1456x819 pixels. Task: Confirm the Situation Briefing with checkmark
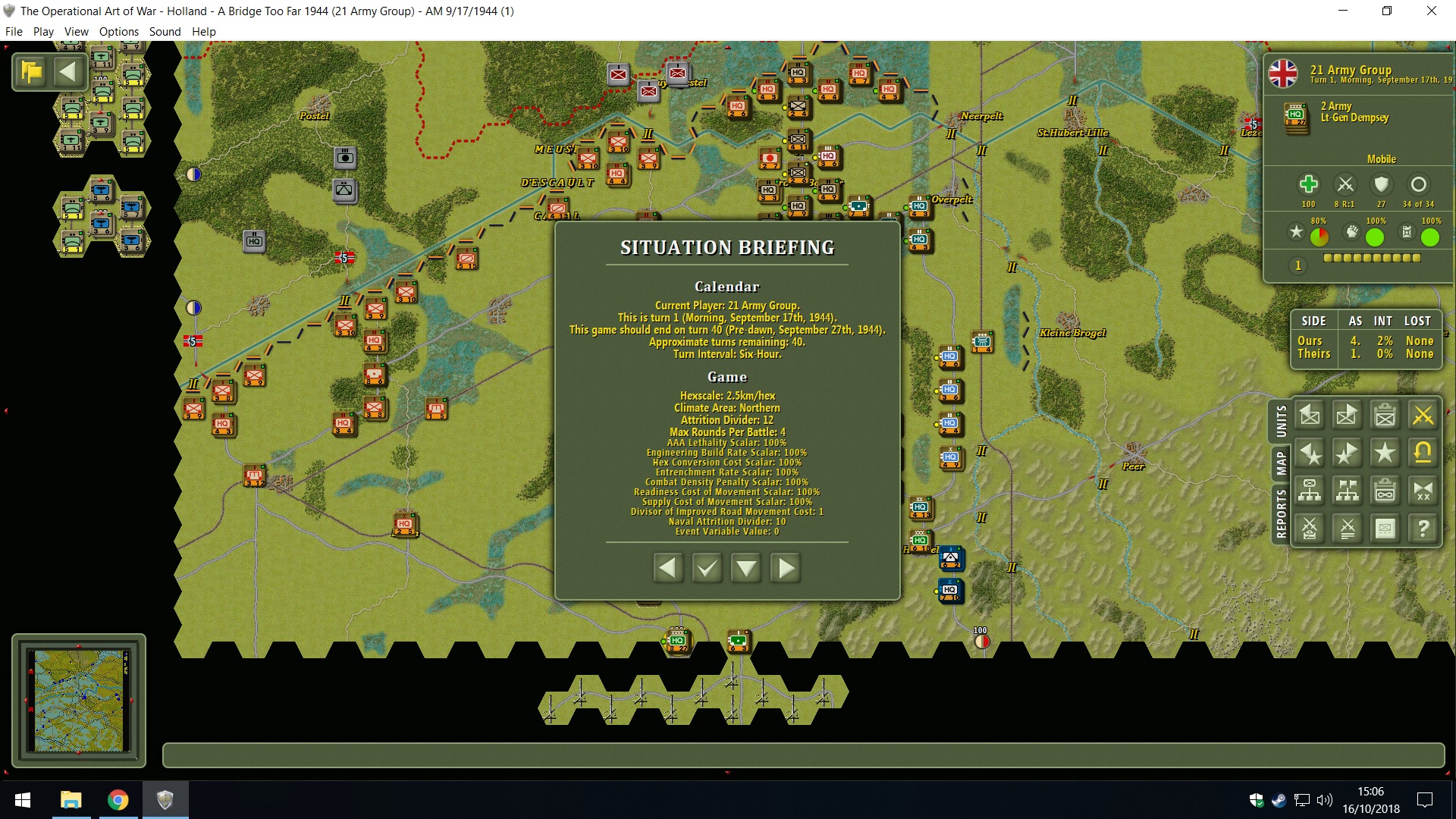pos(707,568)
